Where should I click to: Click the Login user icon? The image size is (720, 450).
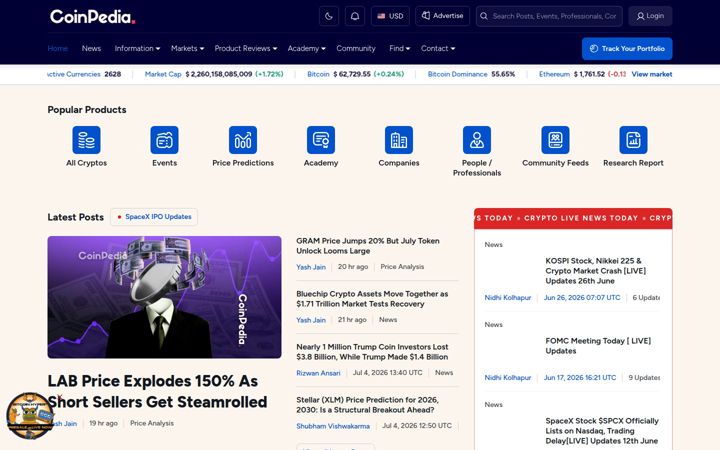tap(641, 16)
